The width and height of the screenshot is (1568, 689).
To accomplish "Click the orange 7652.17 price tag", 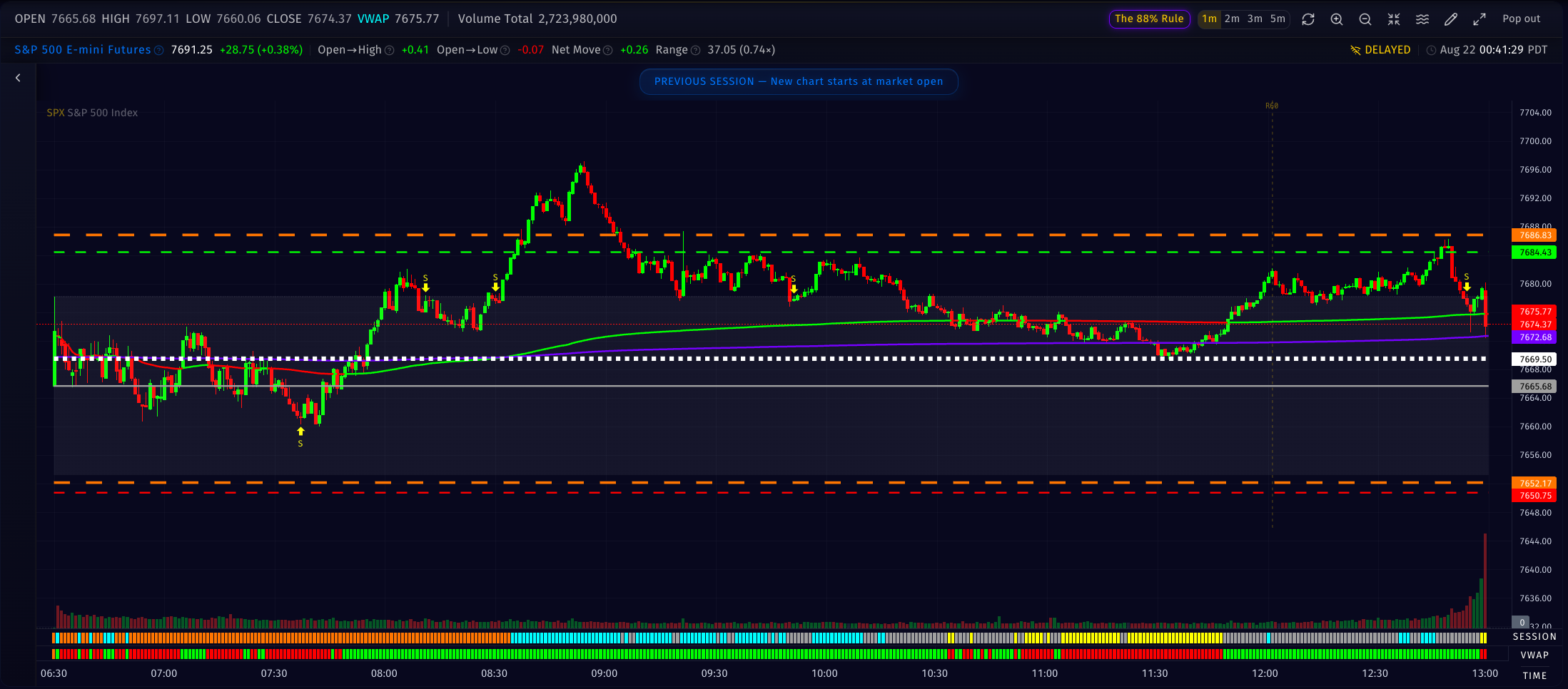I will click(x=1534, y=484).
